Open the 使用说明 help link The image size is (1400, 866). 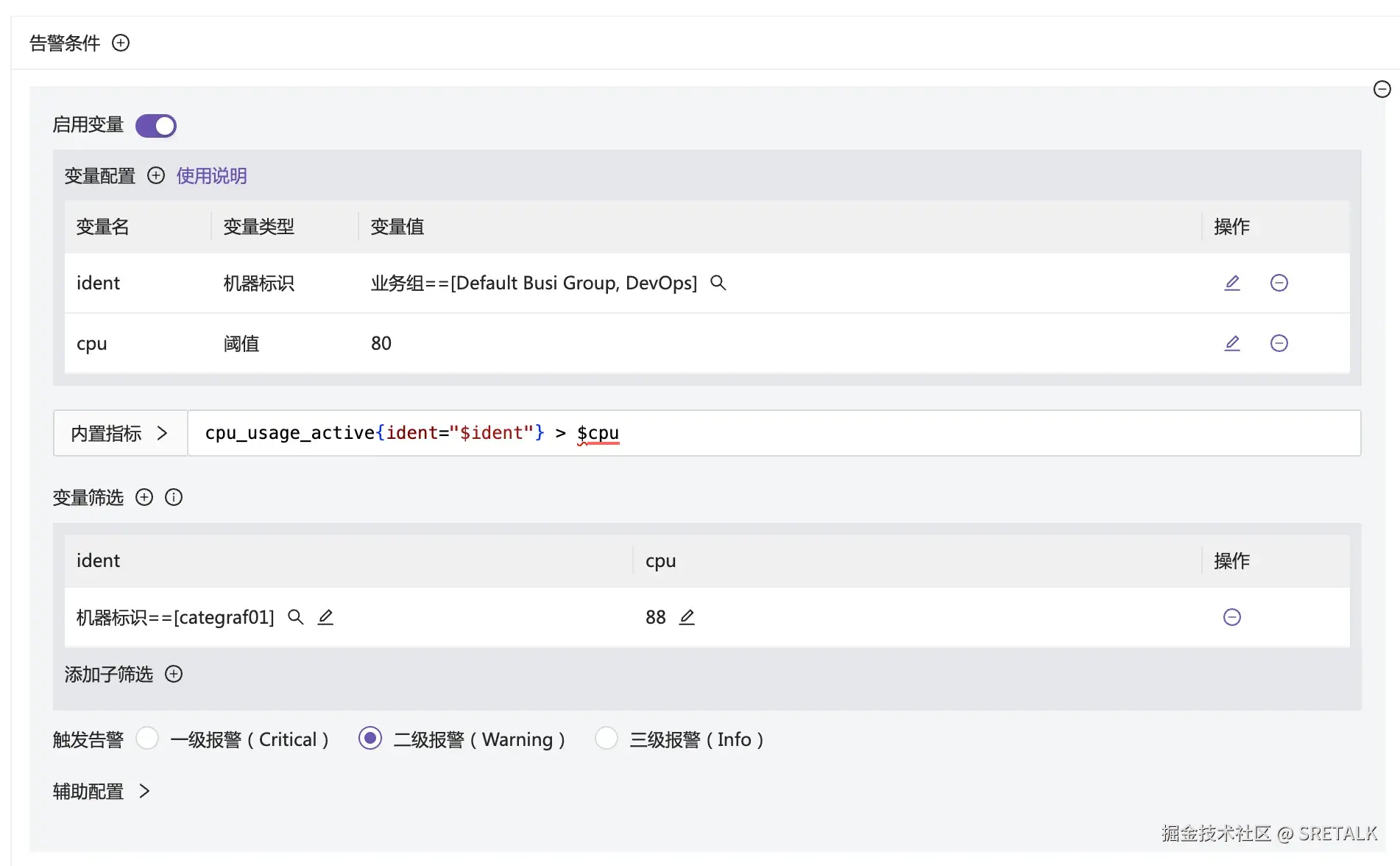tap(211, 175)
